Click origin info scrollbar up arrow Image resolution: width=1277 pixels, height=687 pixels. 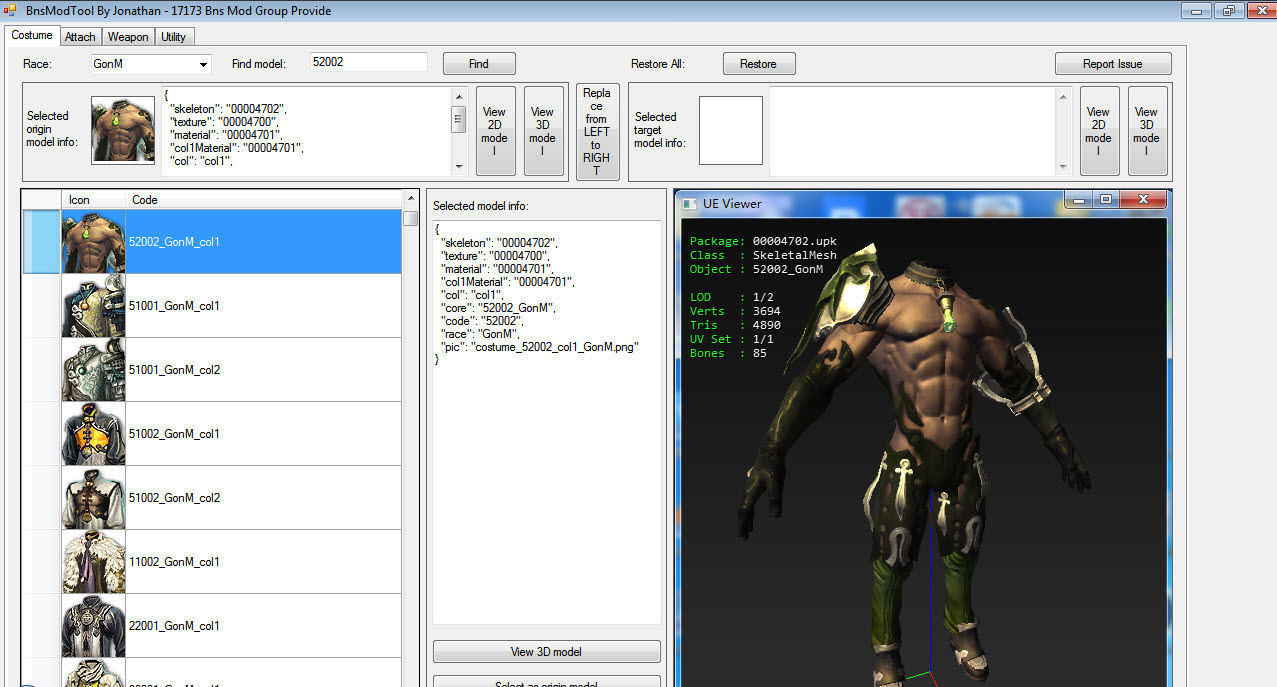459,95
